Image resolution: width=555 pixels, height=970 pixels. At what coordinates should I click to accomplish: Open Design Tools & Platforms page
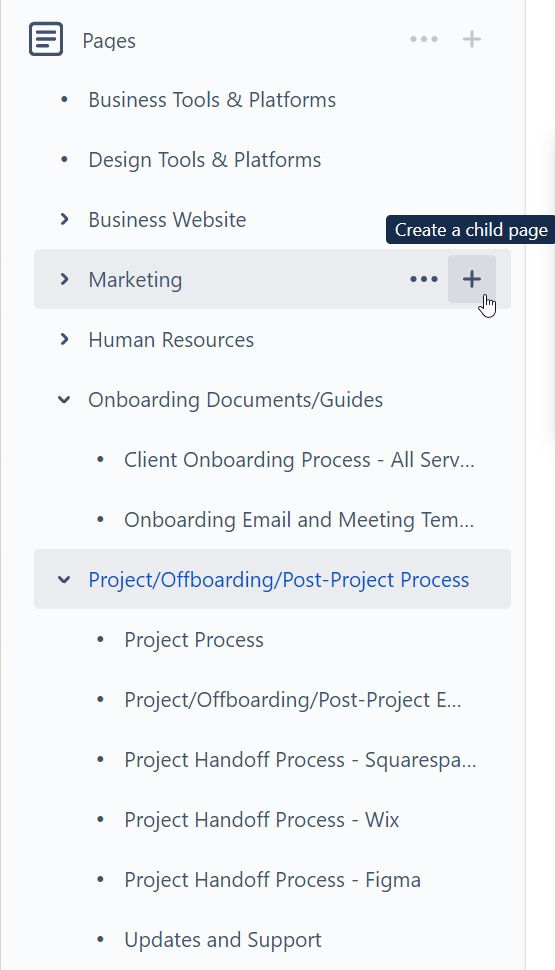click(205, 160)
